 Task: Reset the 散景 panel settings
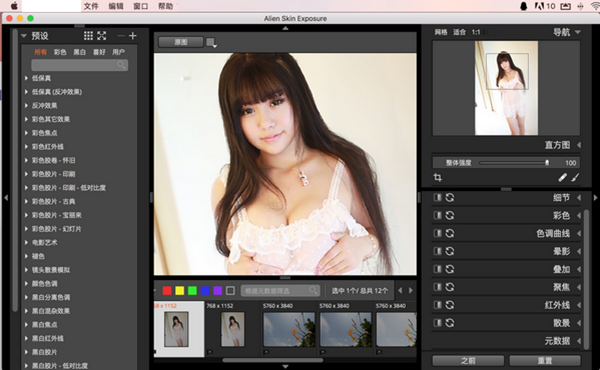[x=450, y=323]
